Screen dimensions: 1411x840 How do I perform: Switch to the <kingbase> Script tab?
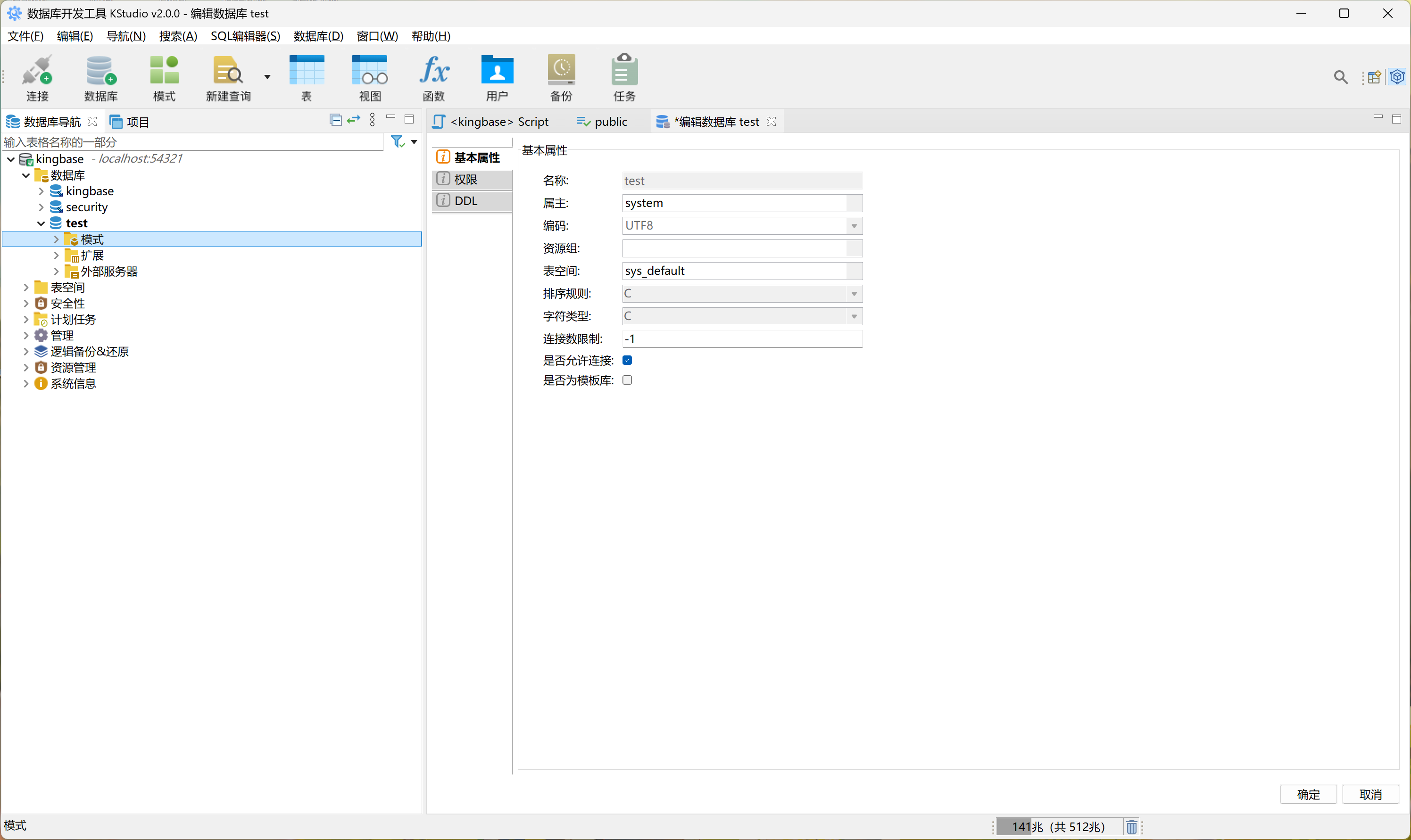coord(491,122)
